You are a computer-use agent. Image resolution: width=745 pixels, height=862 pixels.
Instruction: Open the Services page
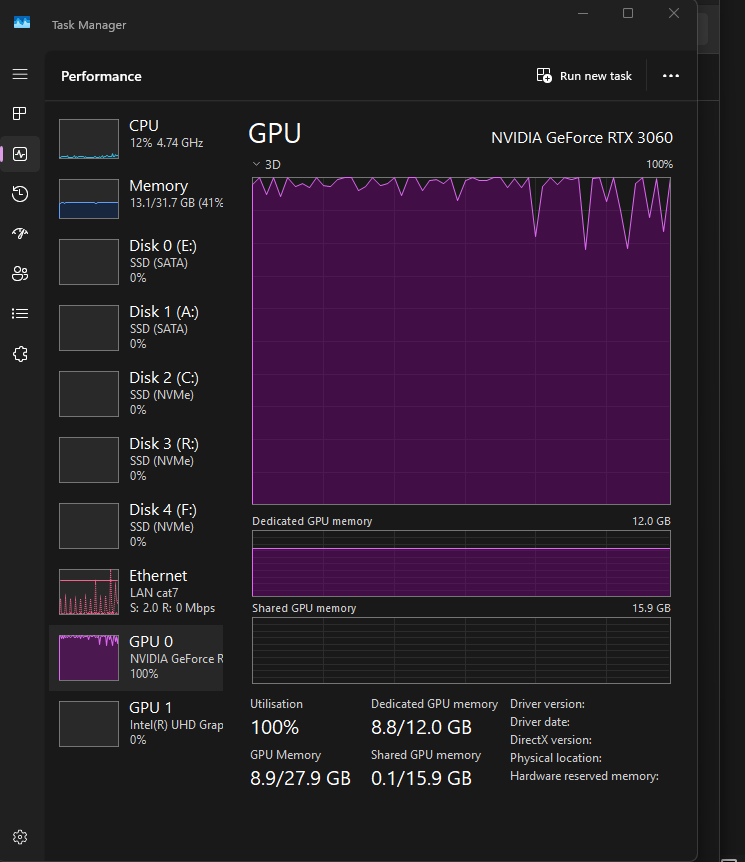(x=20, y=353)
